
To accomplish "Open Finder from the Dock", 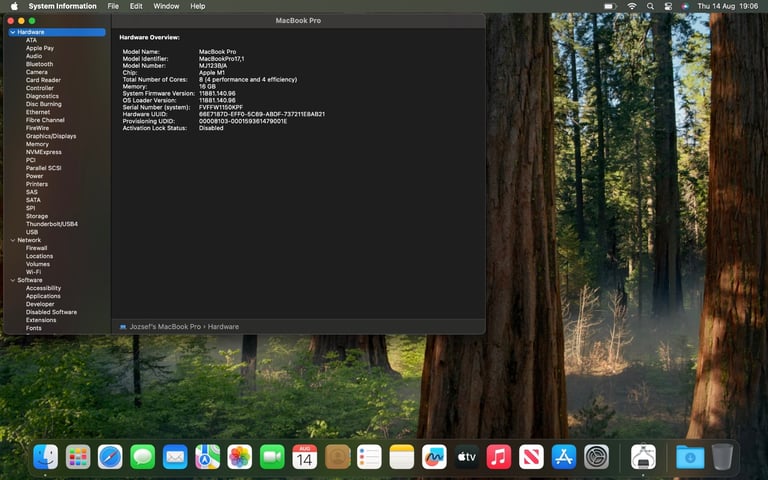I will click(x=46, y=456).
